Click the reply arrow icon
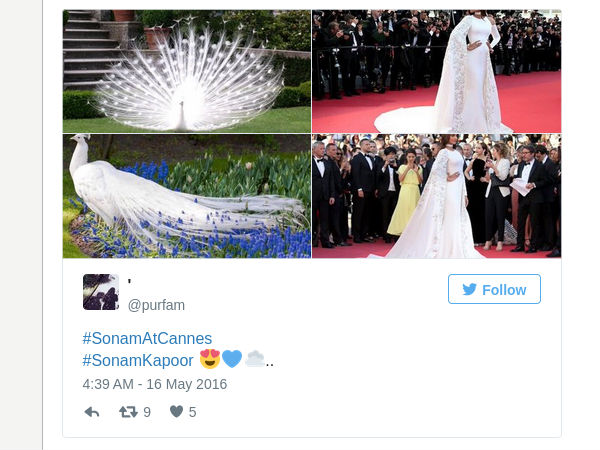The height and width of the screenshot is (450, 600). pos(92,412)
